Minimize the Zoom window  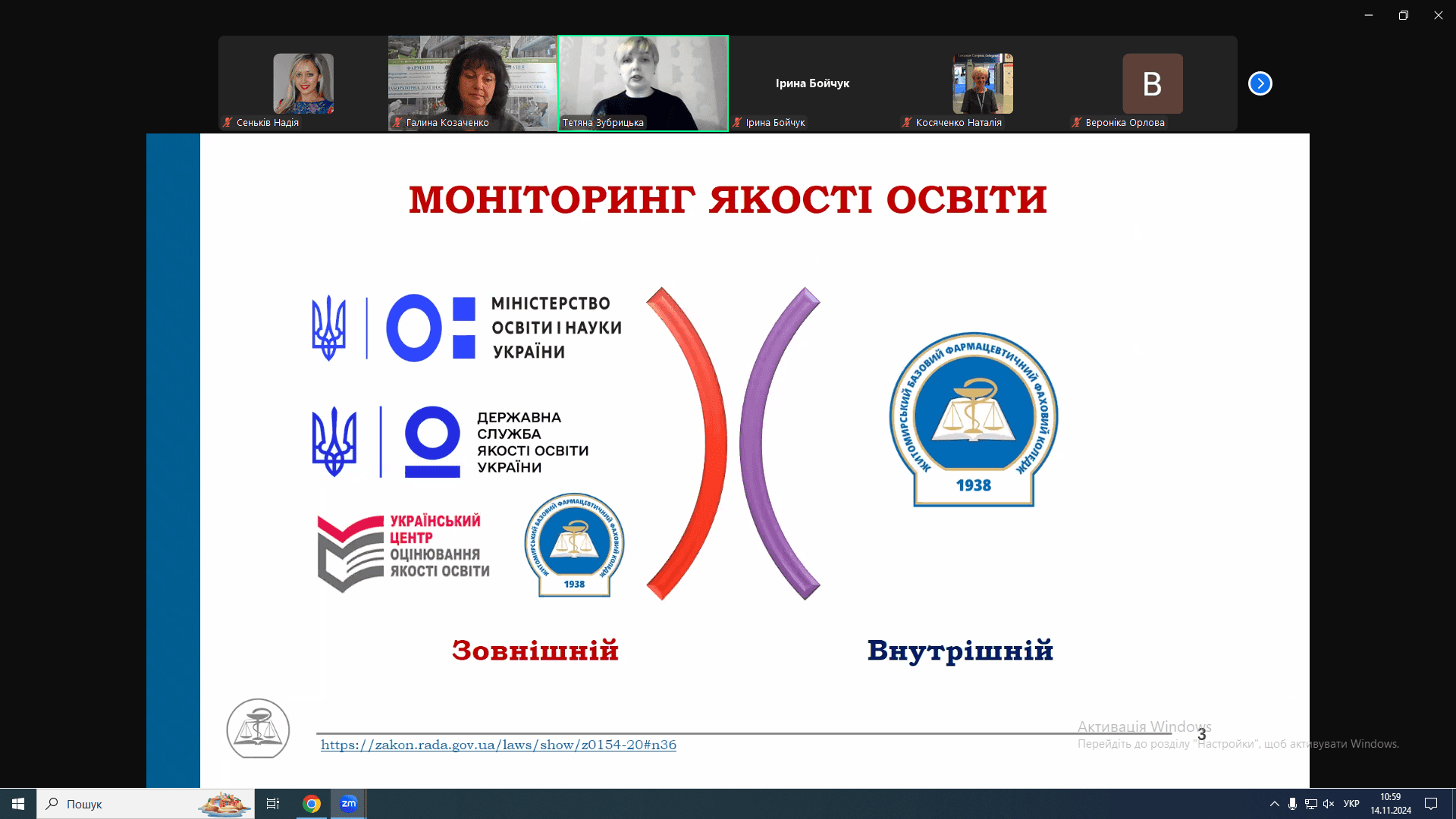[x=1369, y=15]
